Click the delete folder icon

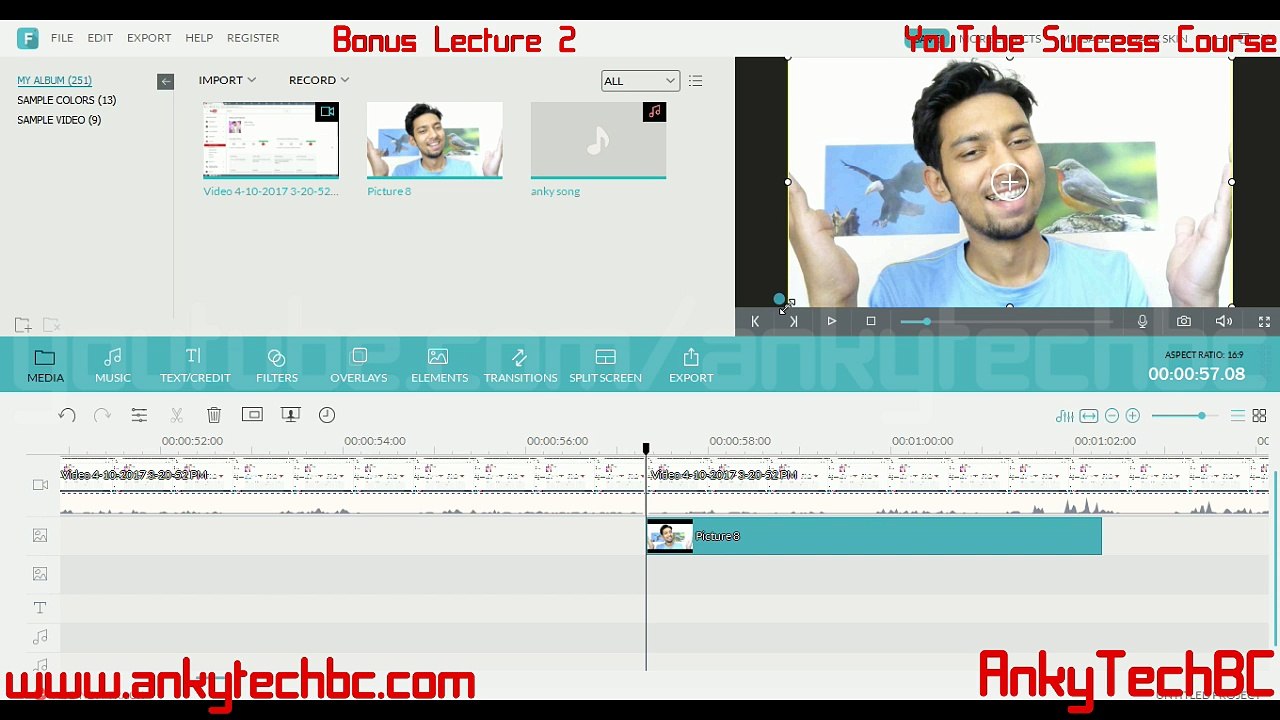click(52, 325)
